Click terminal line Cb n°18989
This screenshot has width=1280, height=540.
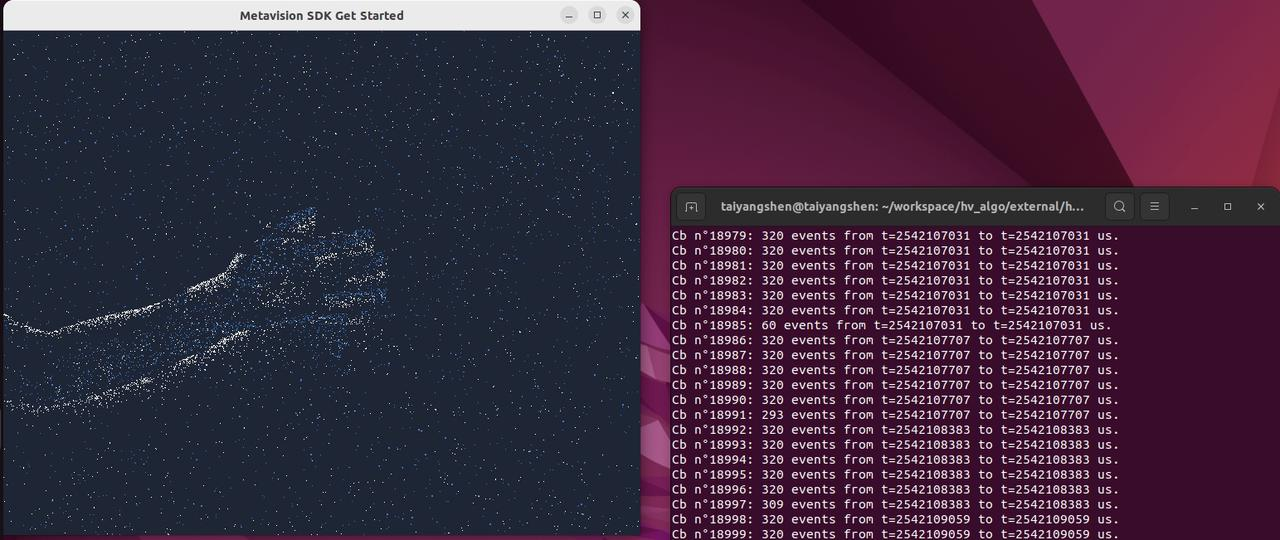tap(895, 385)
